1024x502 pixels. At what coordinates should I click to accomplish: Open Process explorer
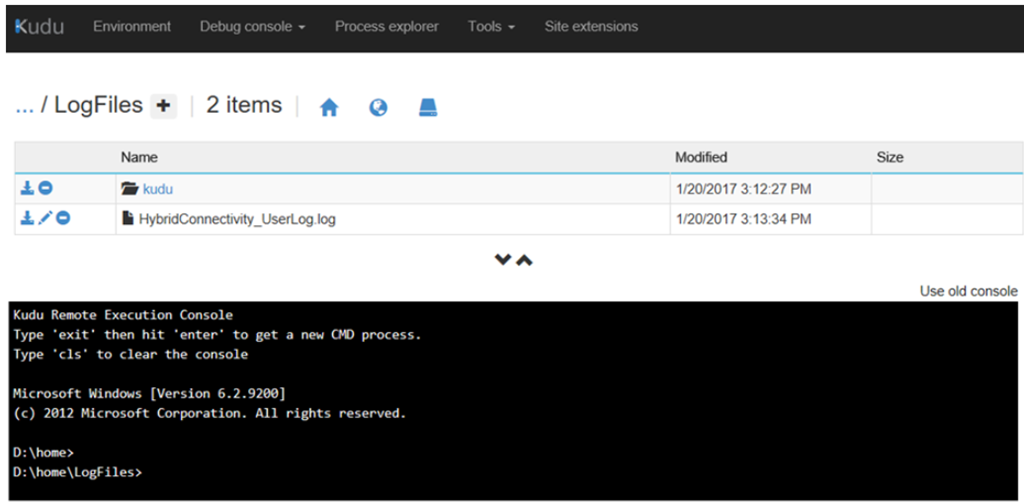387,27
